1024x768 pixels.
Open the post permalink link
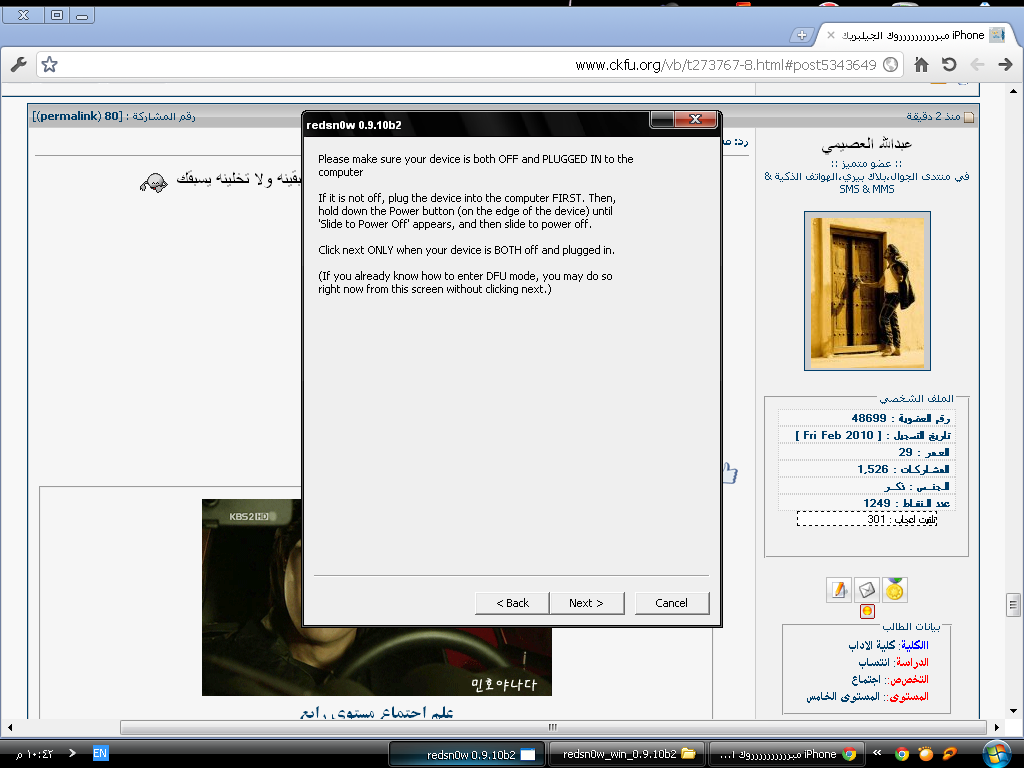70,116
